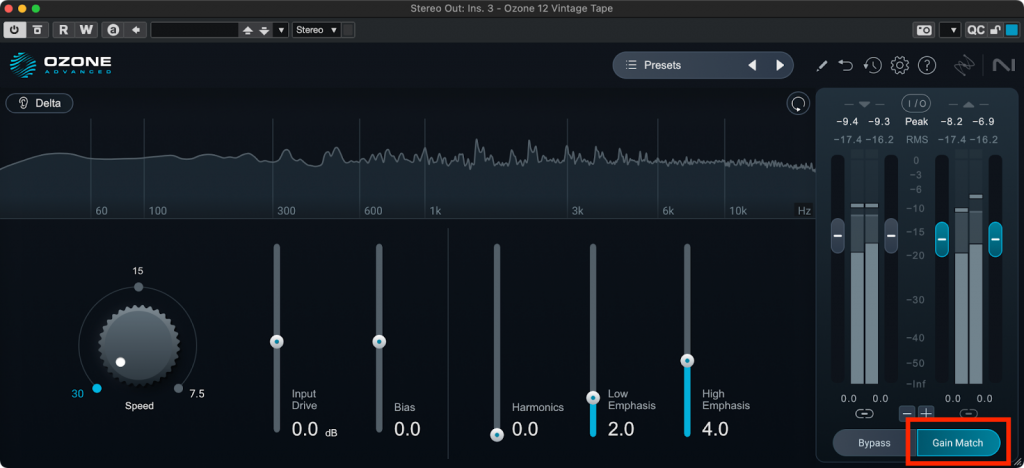The width and height of the screenshot is (1024, 468).
Task: Select the 15 ips speed setting
Action: click(138, 286)
